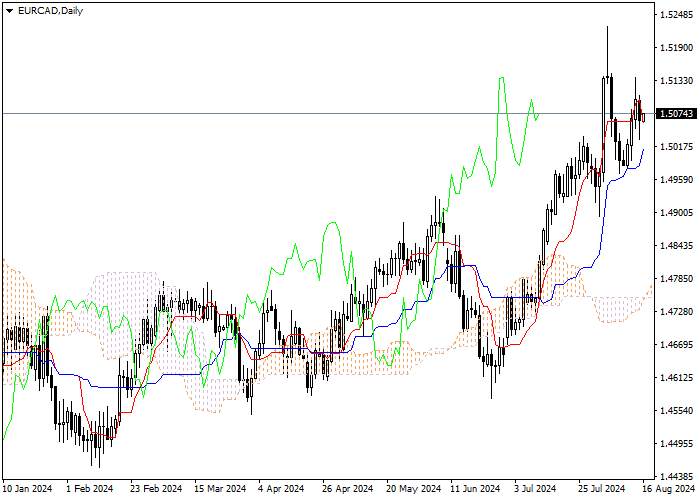700x500 pixels.
Task: Click the 16 Aug 2024 date label
Action: [670, 488]
